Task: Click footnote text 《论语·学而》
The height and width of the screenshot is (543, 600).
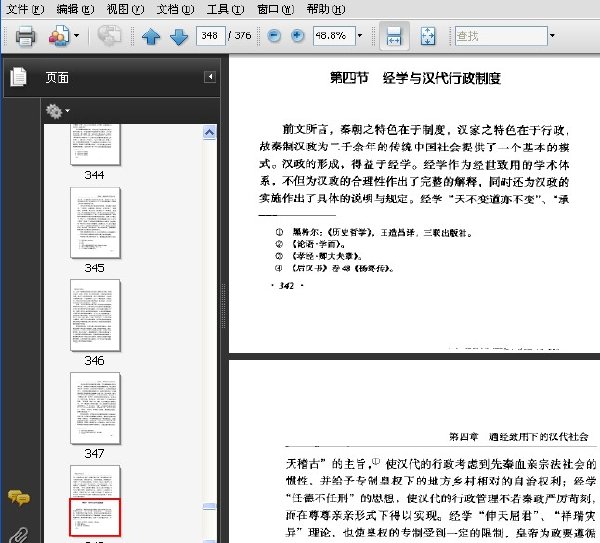Action: [x=319, y=244]
